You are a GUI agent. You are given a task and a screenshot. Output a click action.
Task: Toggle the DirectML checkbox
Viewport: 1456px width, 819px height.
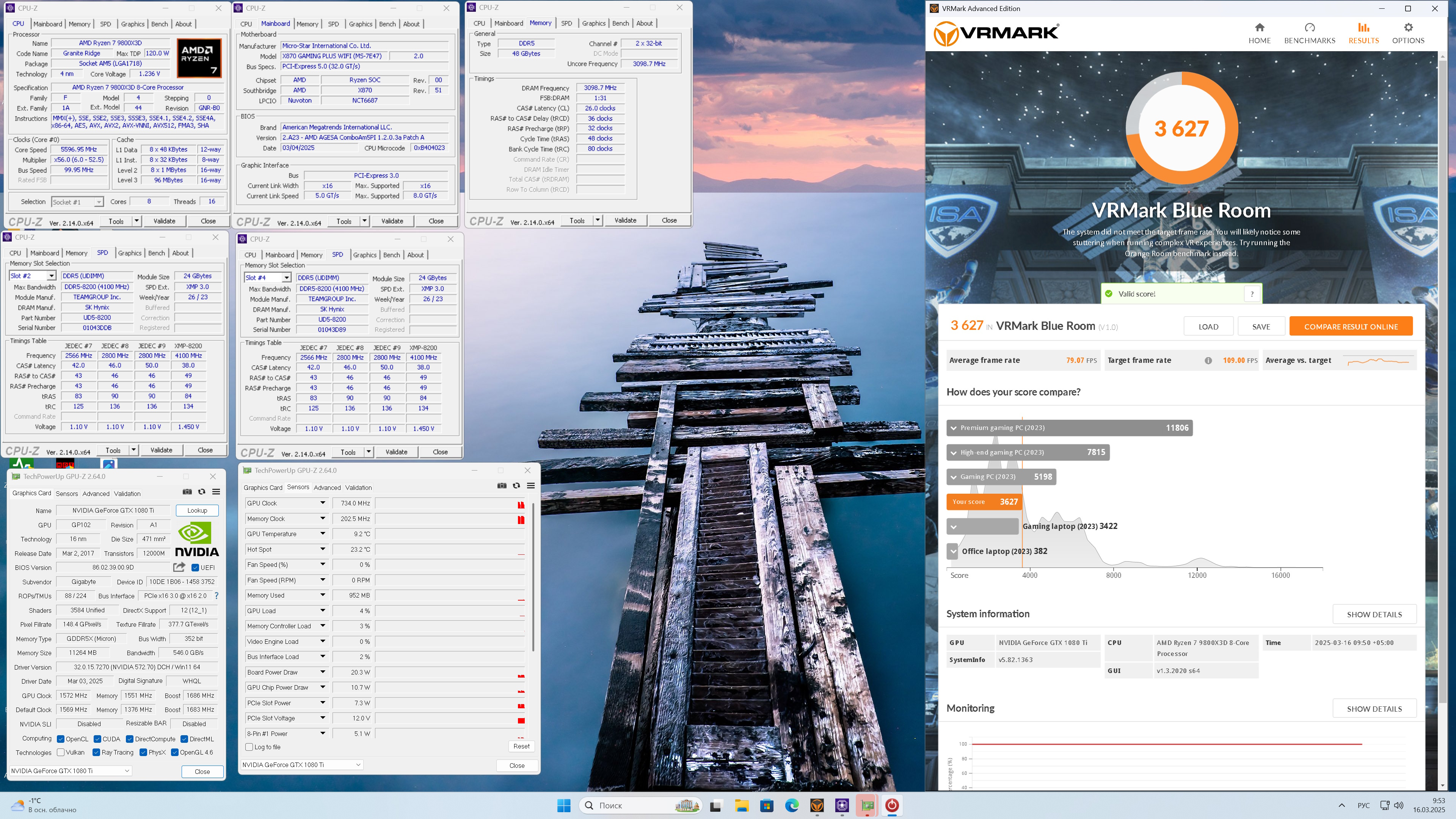click(184, 739)
